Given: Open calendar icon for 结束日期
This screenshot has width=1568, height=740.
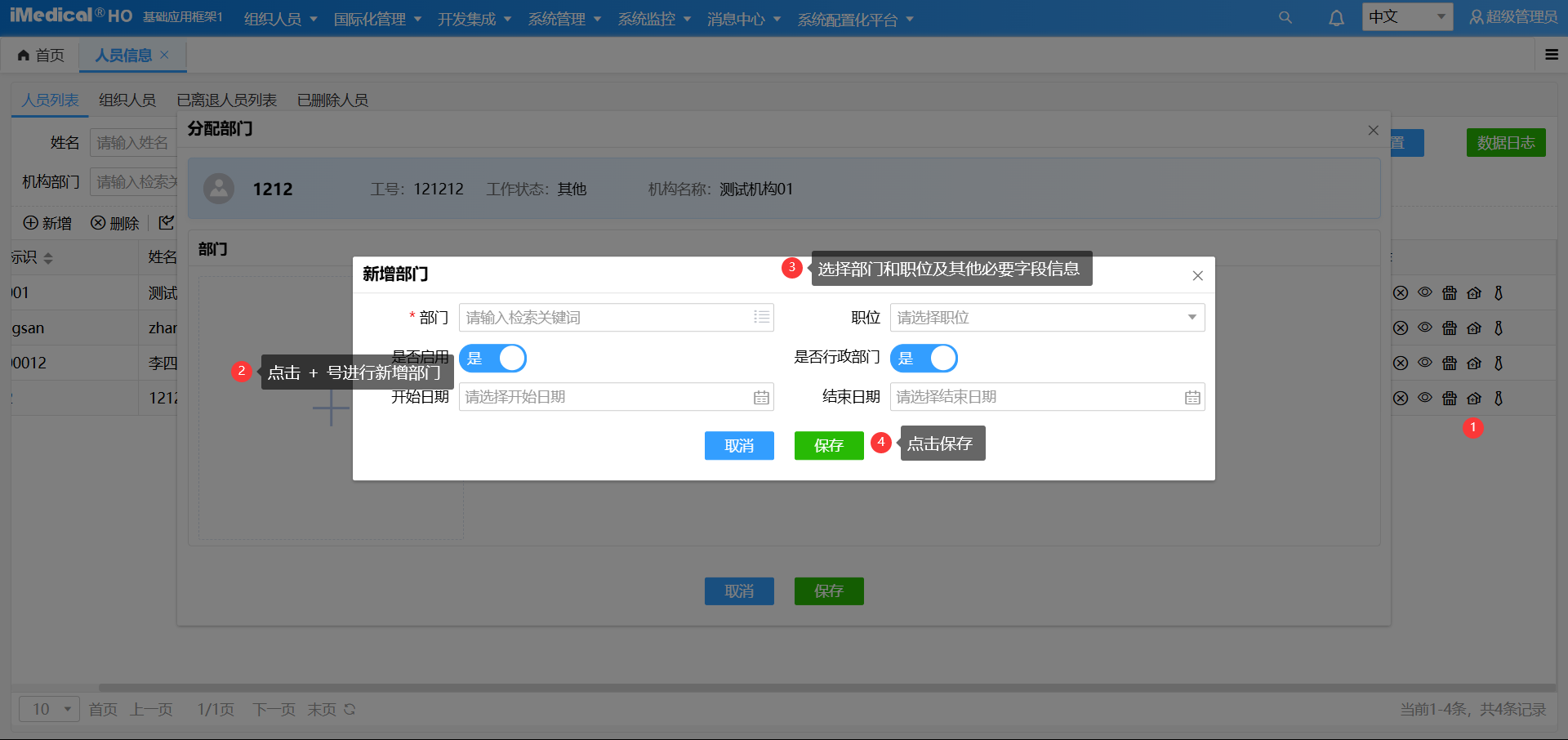Looking at the screenshot, I should coord(1192,398).
